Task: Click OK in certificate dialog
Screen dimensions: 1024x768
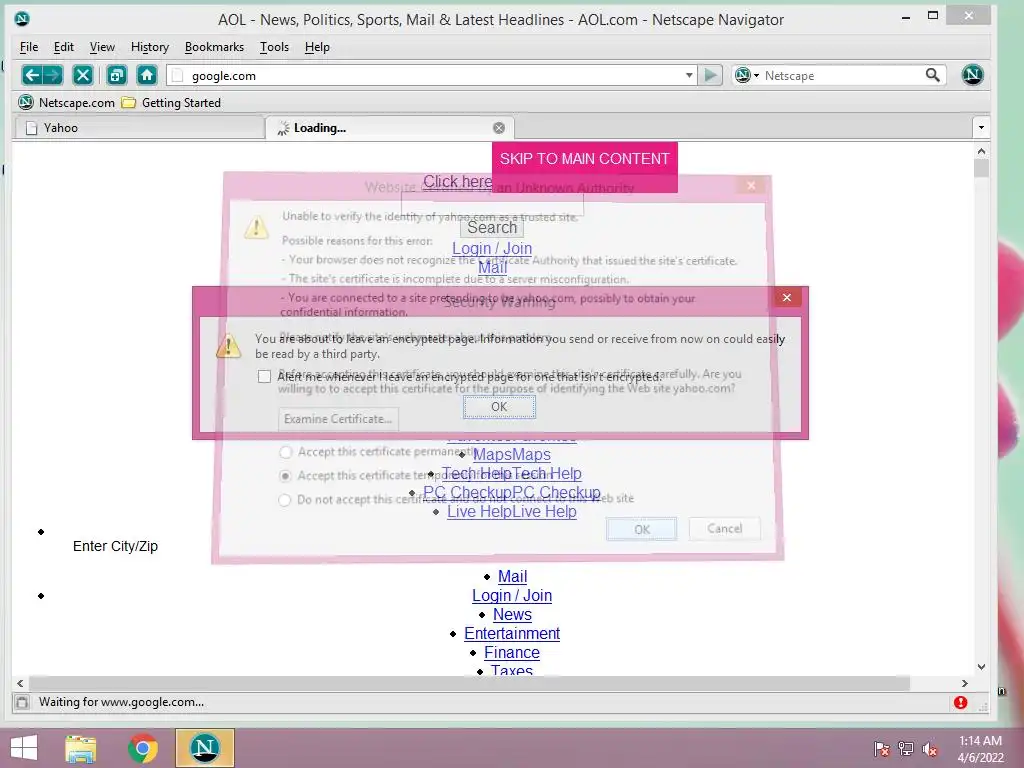Action: (641, 529)
